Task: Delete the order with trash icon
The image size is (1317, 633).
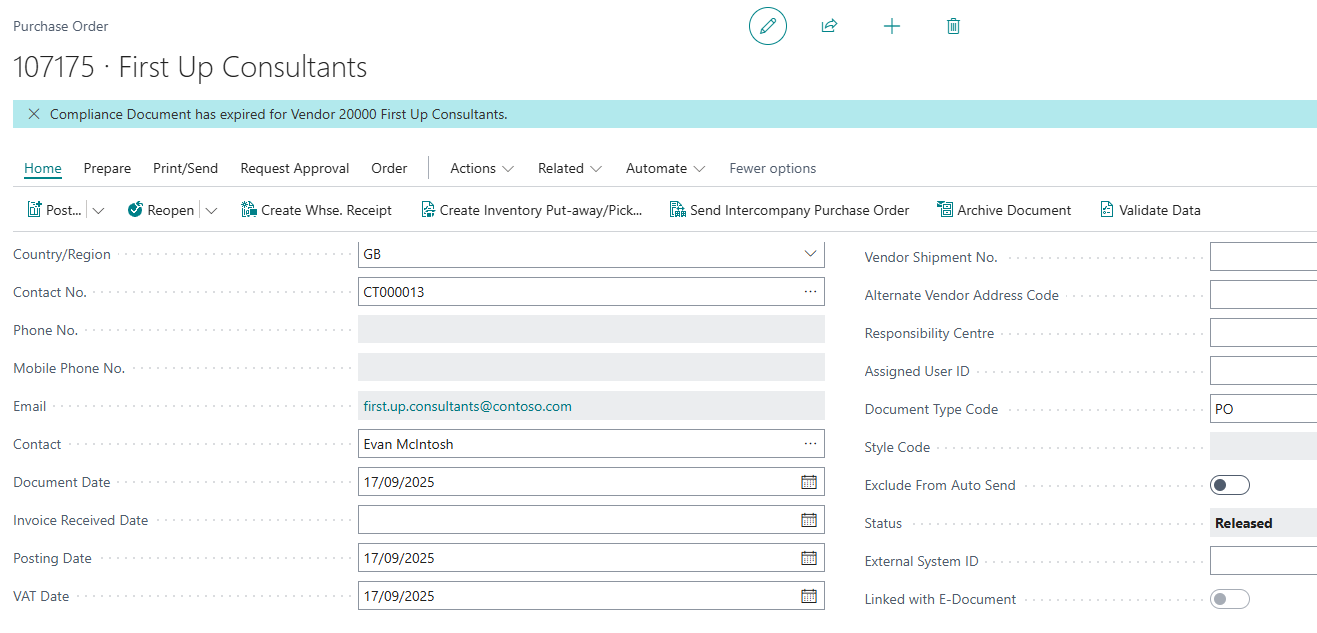Action: tap(953, 26)
